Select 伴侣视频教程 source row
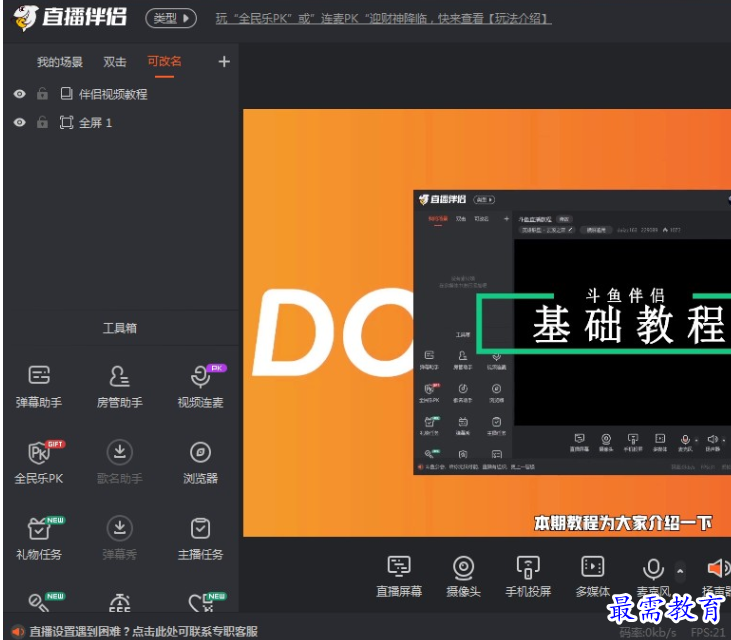 [121, 94]
